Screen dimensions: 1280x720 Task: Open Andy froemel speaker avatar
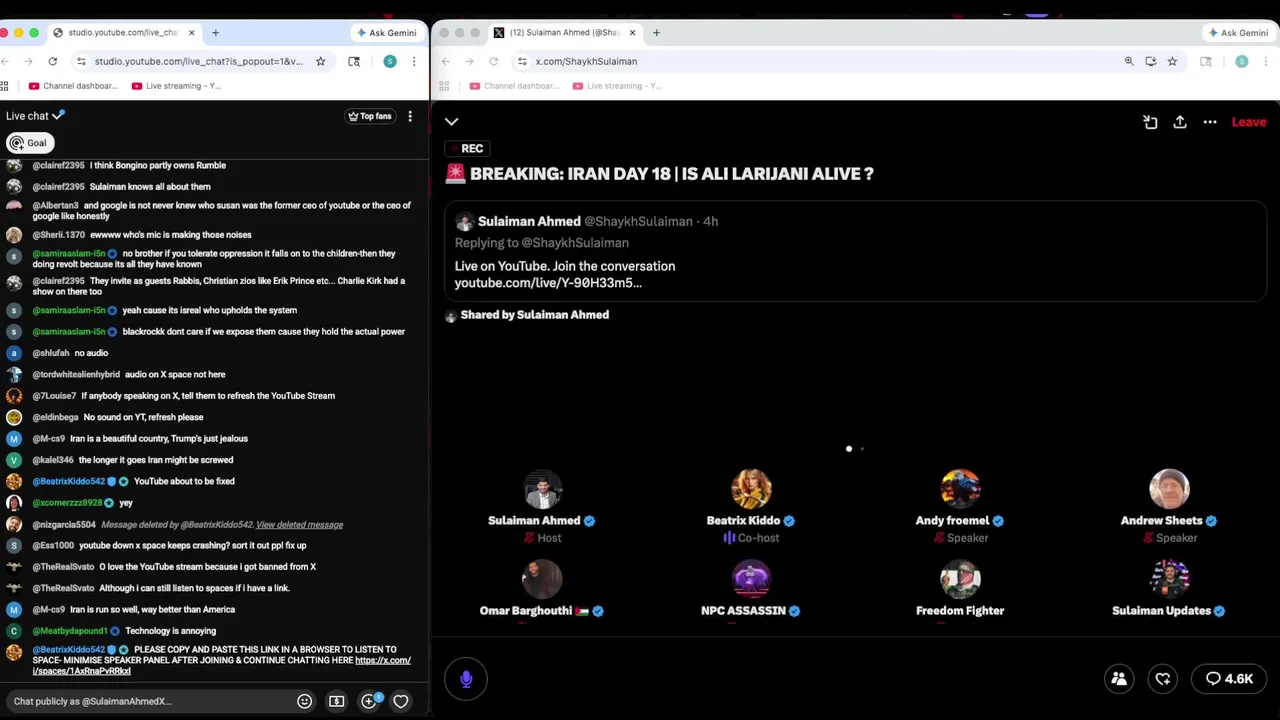(x=960, y=489)
